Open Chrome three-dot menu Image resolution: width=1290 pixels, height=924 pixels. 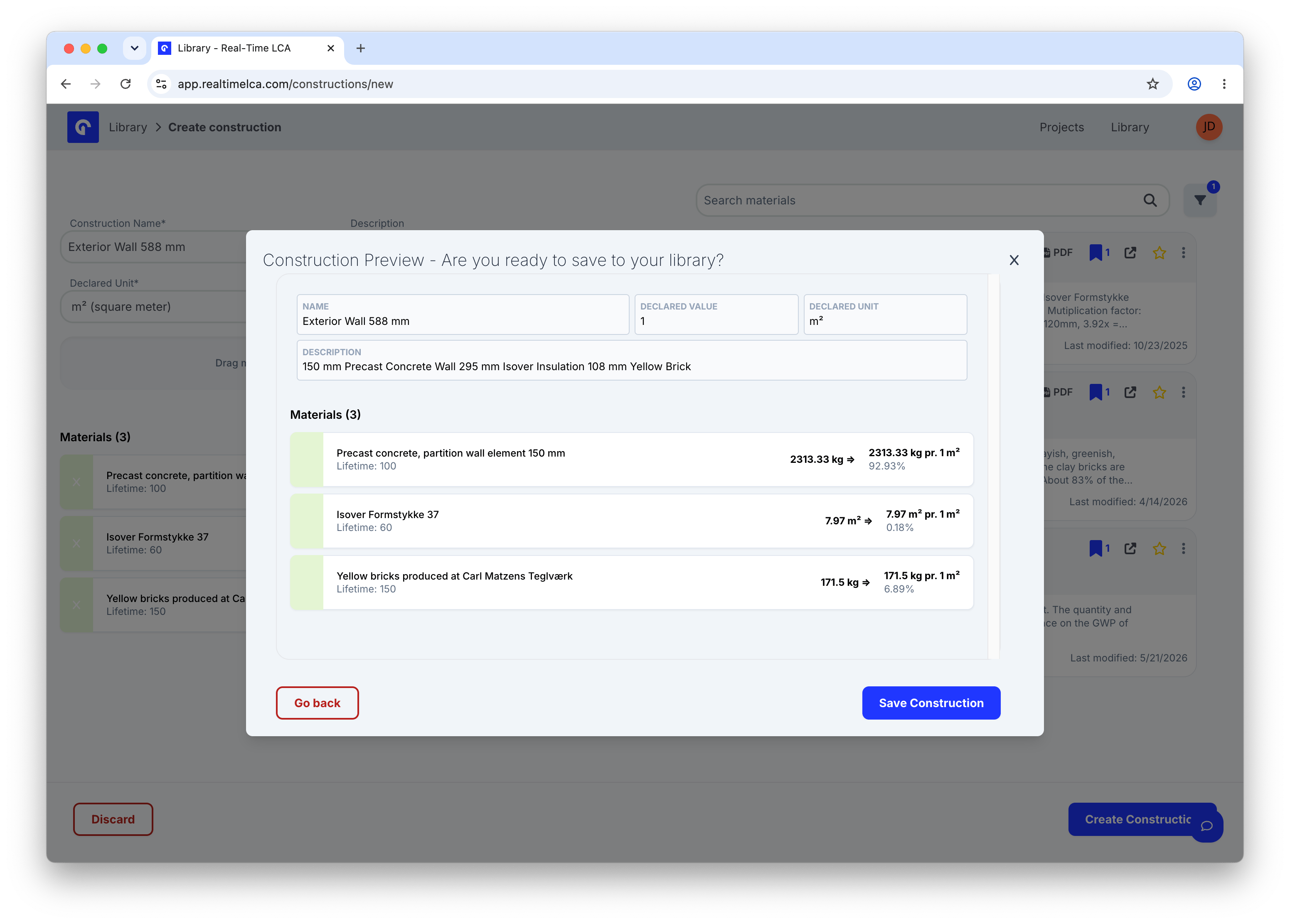click(x=1224, y=84)
